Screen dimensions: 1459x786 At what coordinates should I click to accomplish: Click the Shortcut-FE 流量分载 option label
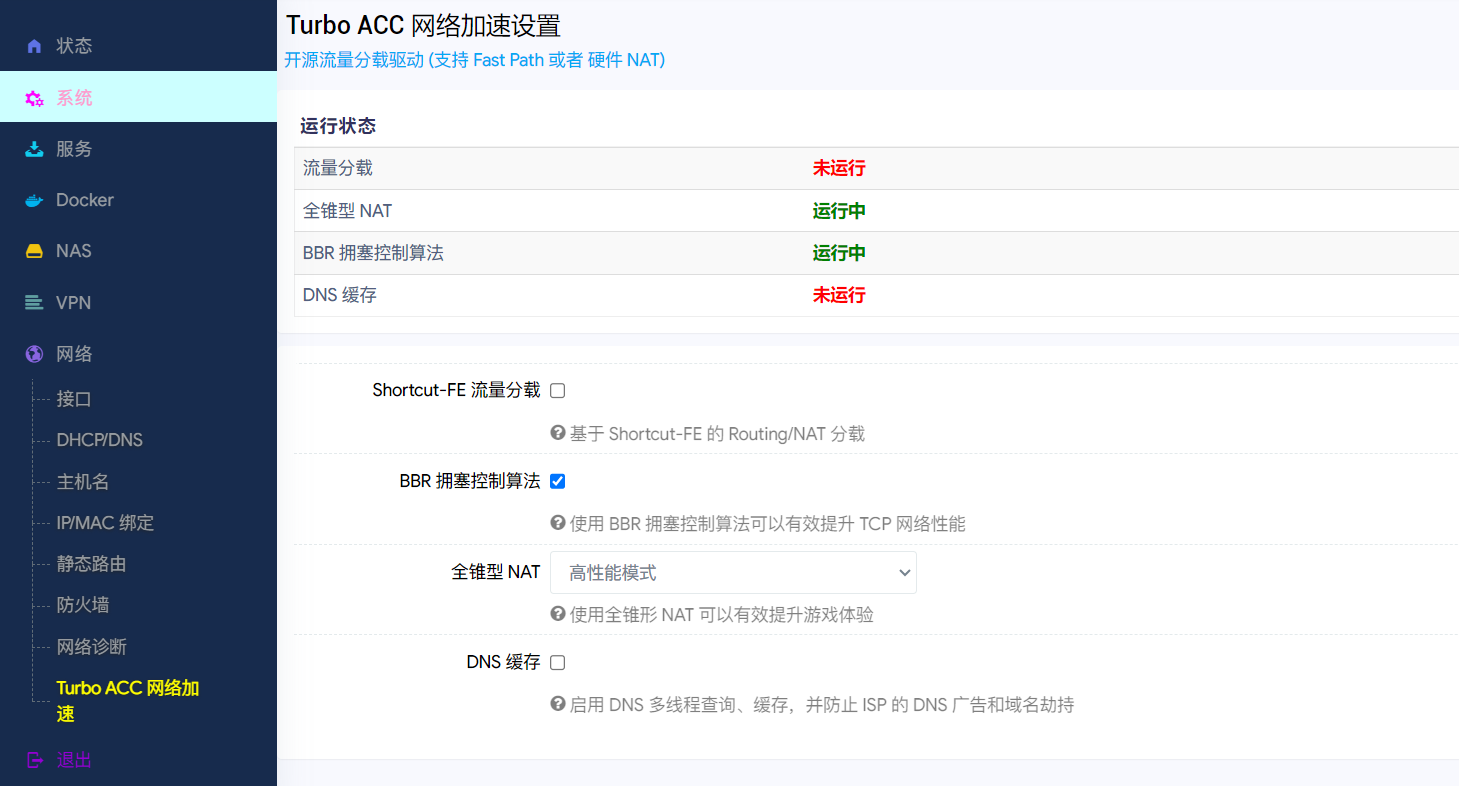pyautogui.click(x=456, y=390)
